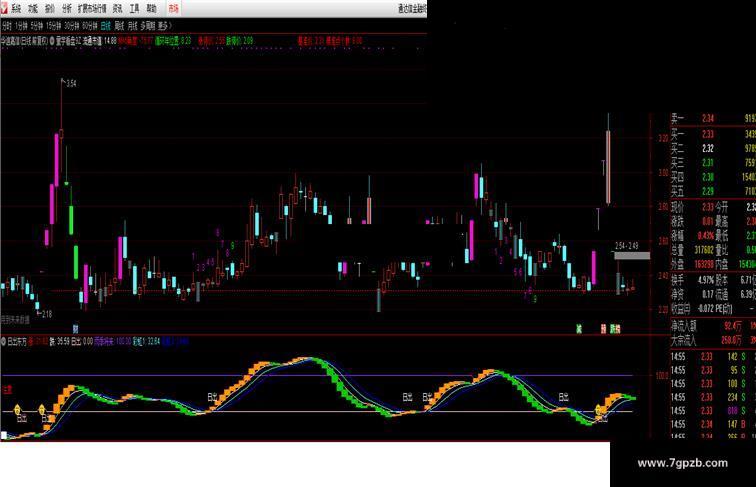Image resolution: width=756 pixels, height=487 pixels.
Task: Click the 日出东方 indicator name
Action: [17, 342]
